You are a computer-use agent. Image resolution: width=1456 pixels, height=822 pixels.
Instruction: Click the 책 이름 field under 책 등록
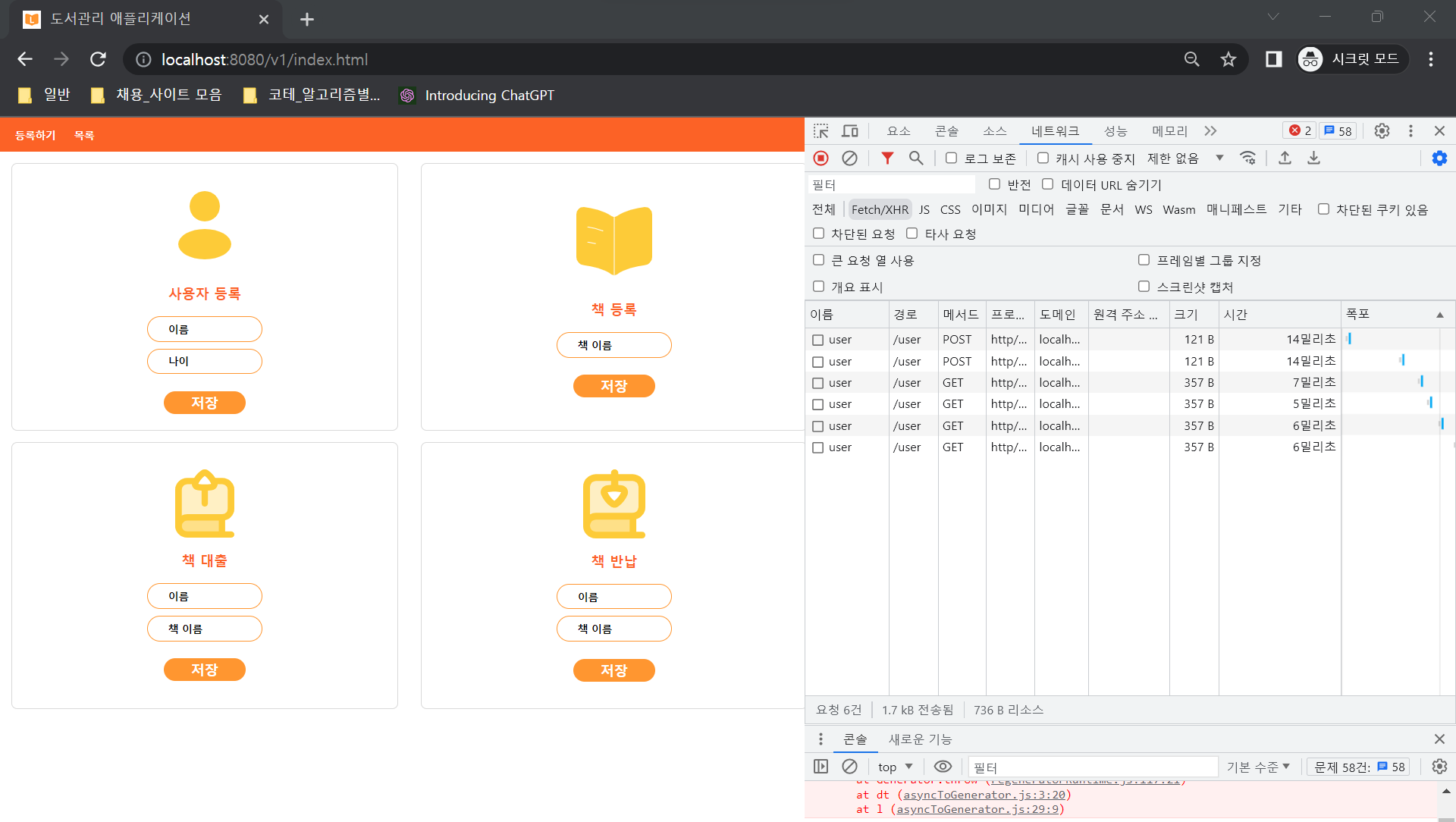tap(613, 345)
